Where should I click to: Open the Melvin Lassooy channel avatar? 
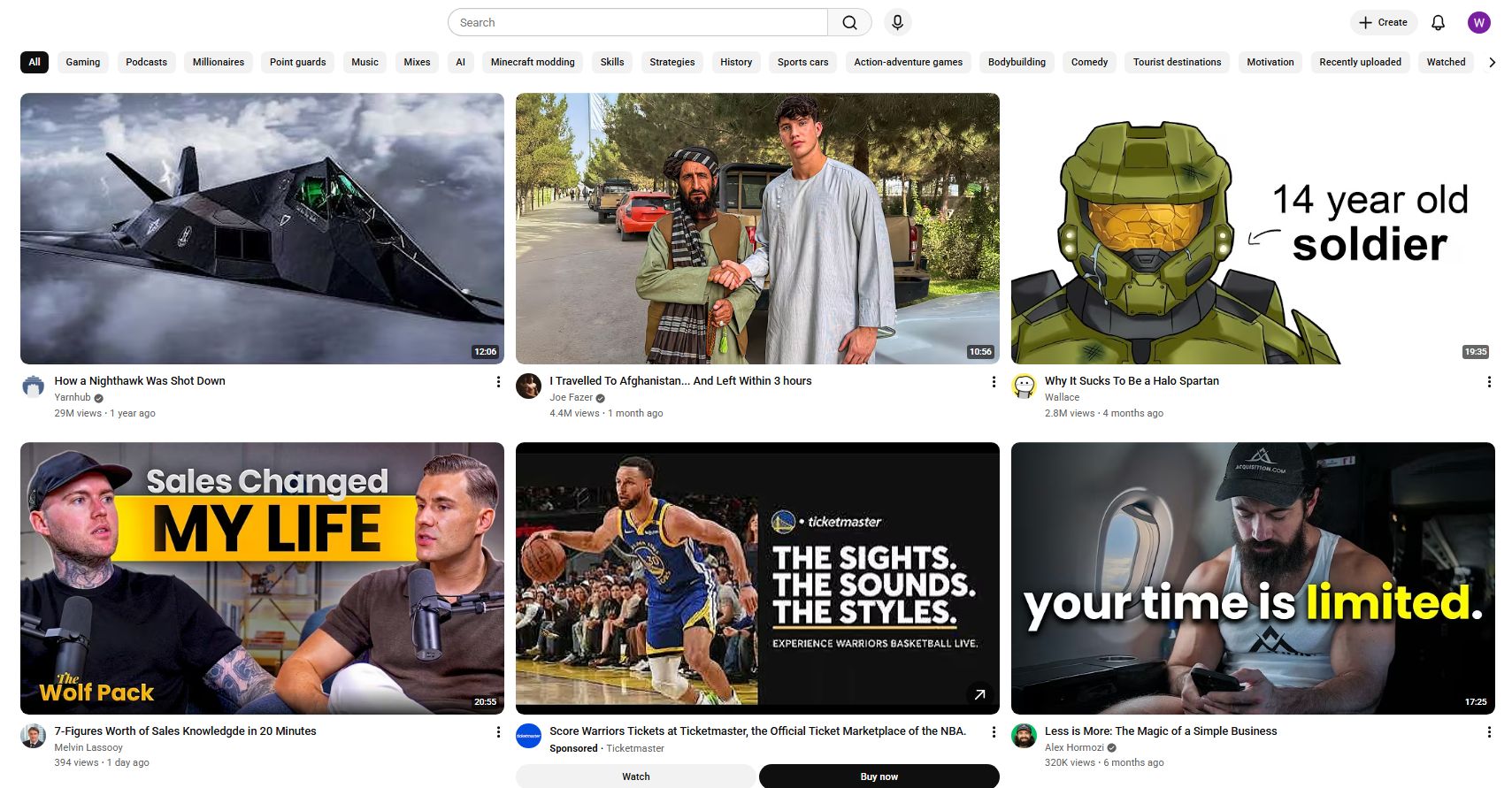[33, 736]
